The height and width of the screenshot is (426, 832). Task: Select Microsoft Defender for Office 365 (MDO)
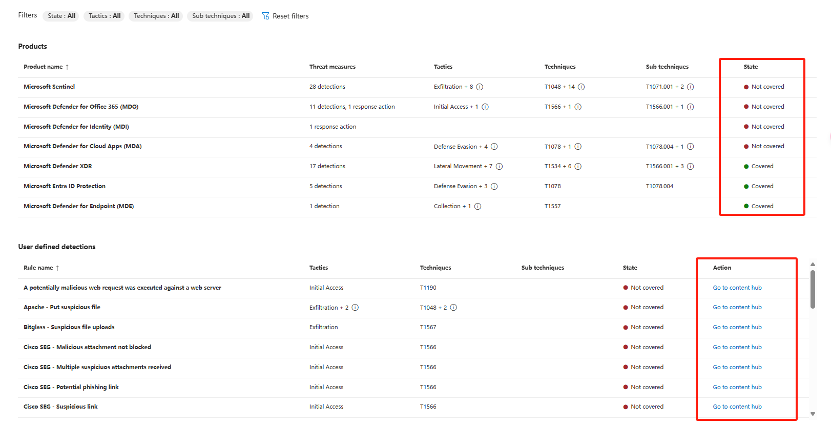[x=417, y=107]
